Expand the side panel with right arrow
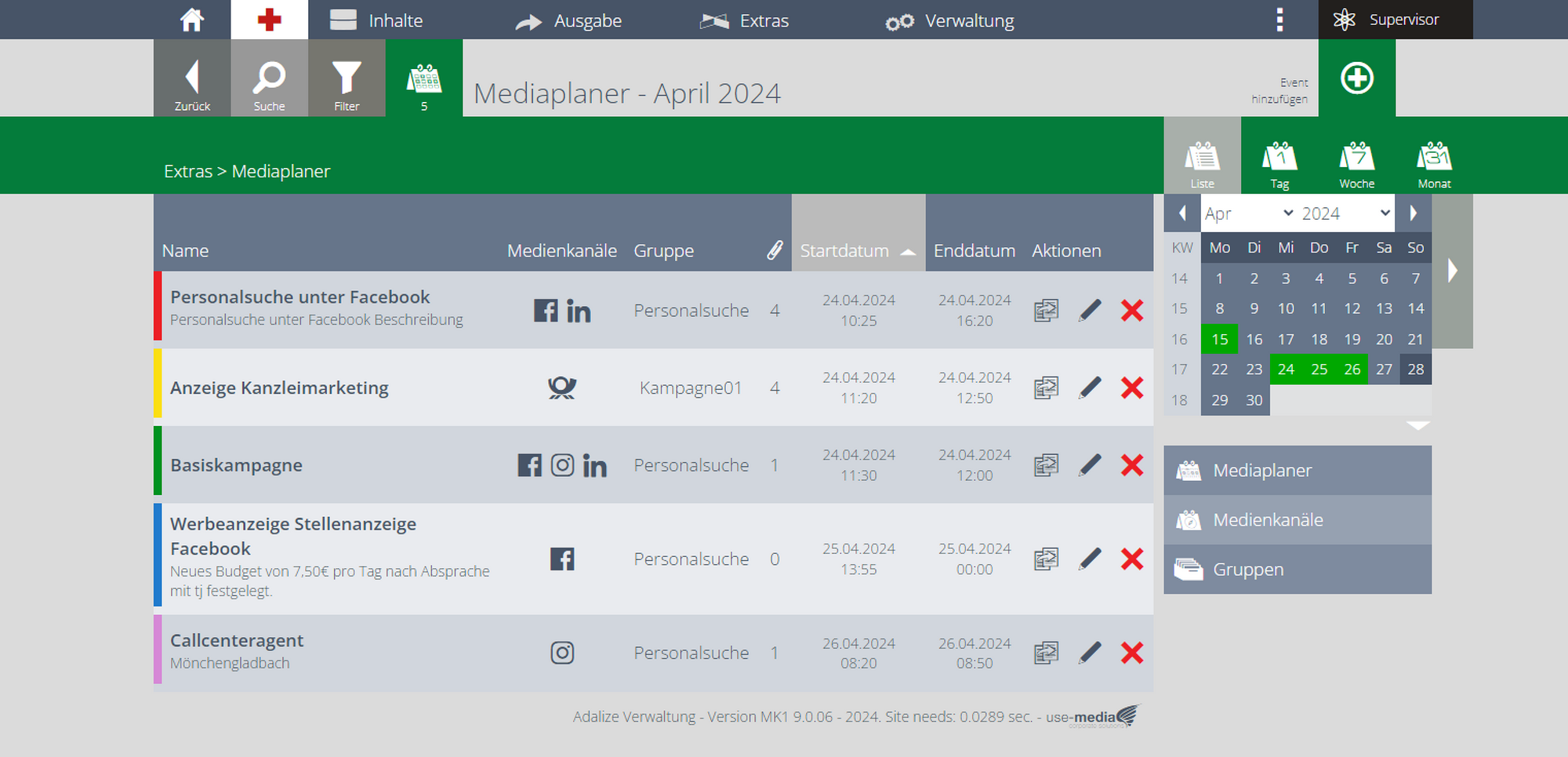Screen dimensions: 1568x757 tap(1453, 271)
